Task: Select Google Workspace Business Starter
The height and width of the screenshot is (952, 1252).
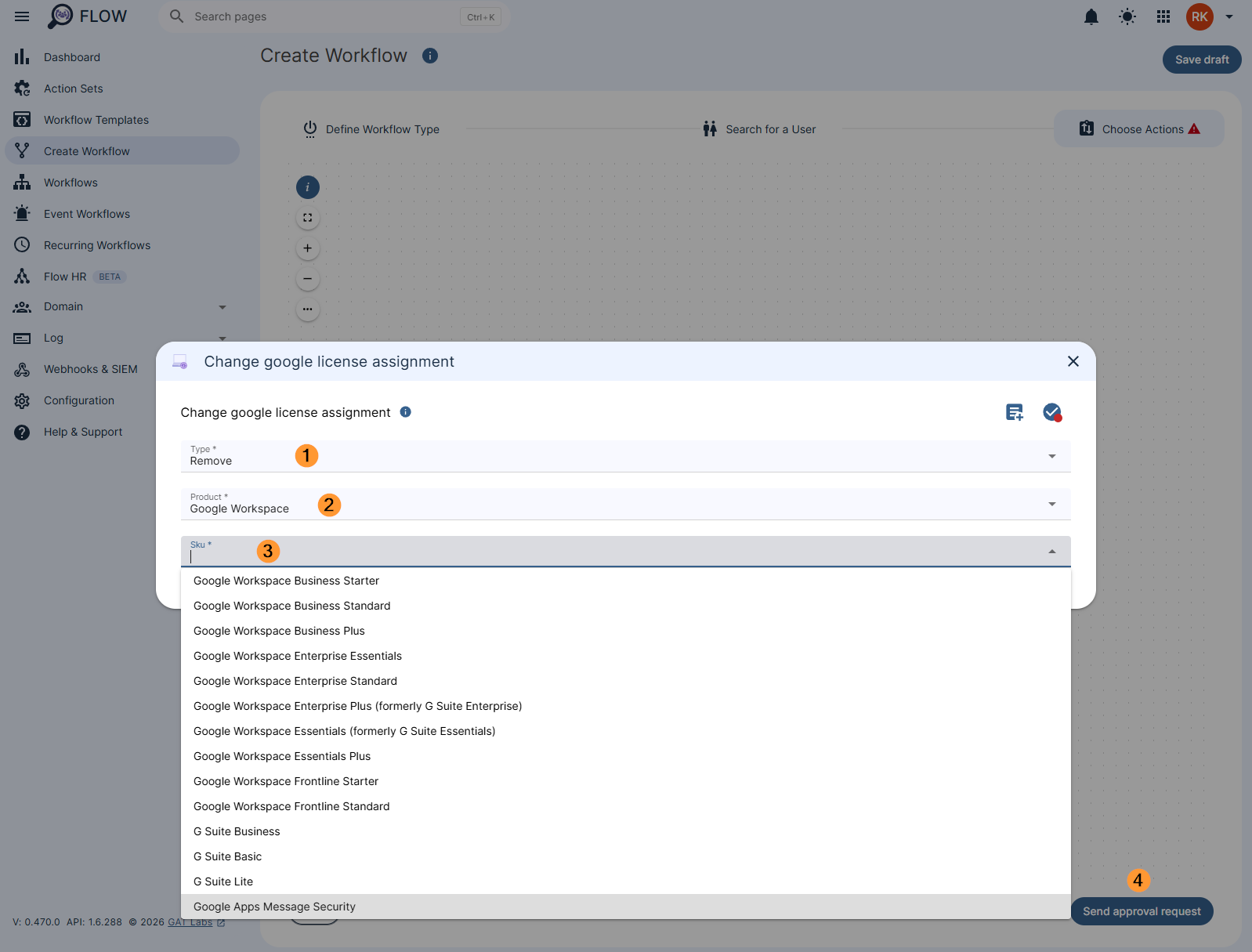Action: (x=625, y=581)
